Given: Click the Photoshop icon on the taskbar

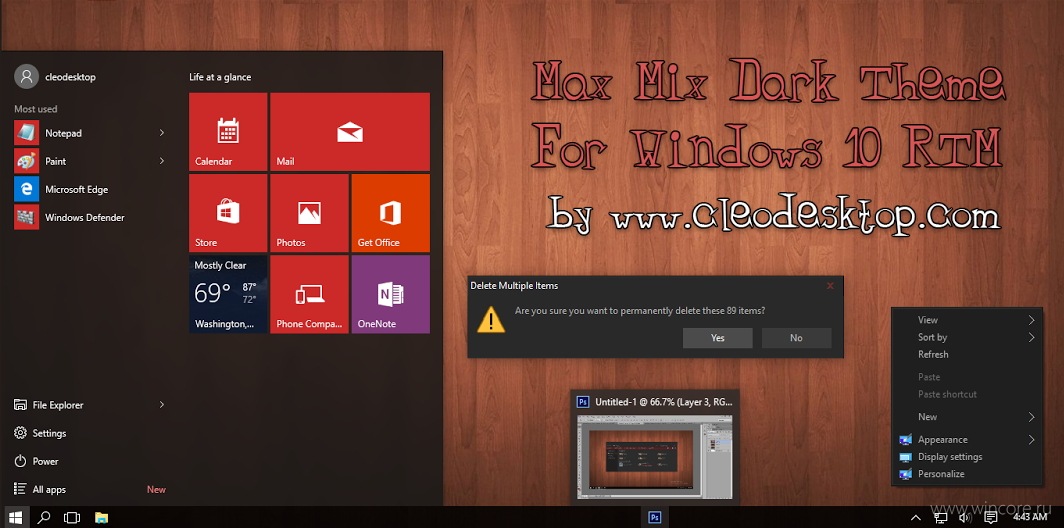Looking at the screenshot, I should [655, 517].
